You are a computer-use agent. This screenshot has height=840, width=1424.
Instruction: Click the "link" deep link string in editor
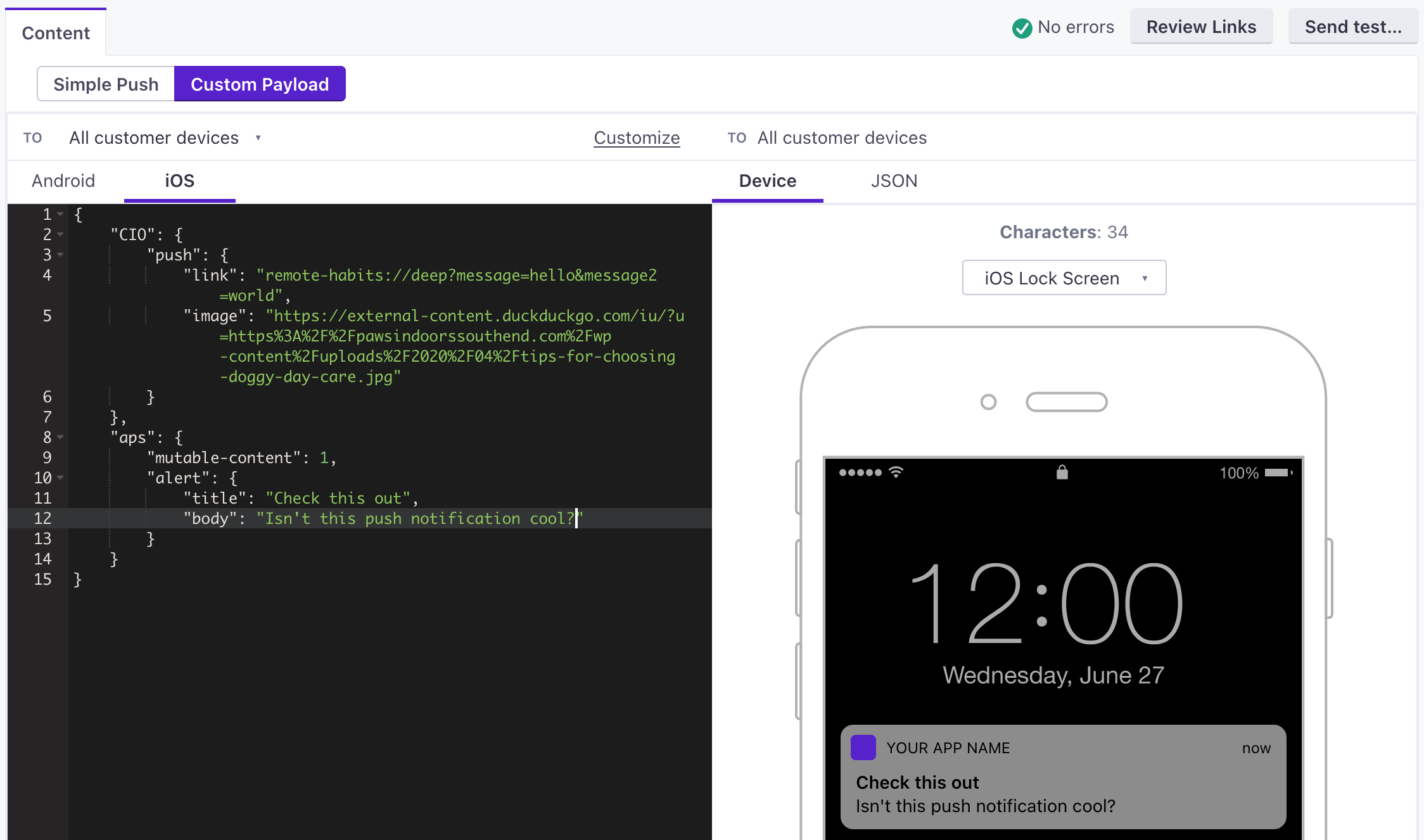pyautogui.click(x=457, y=285)
